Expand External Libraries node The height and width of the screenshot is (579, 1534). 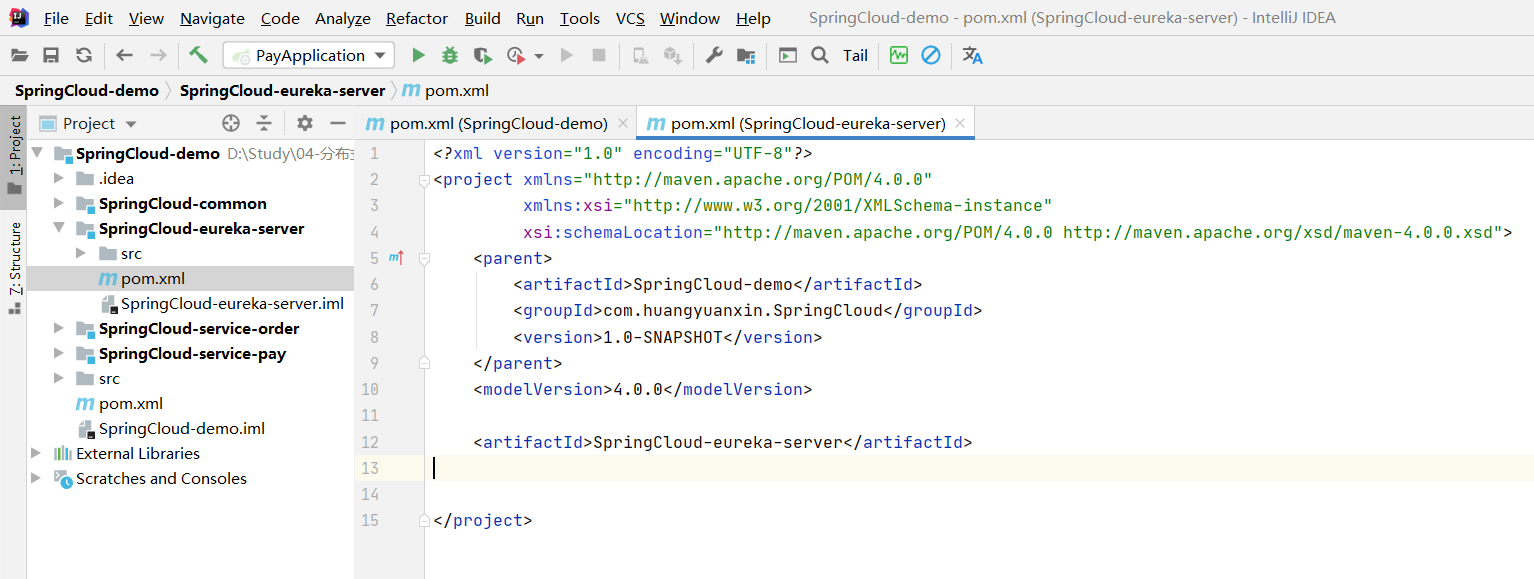(x=37, y=453)
